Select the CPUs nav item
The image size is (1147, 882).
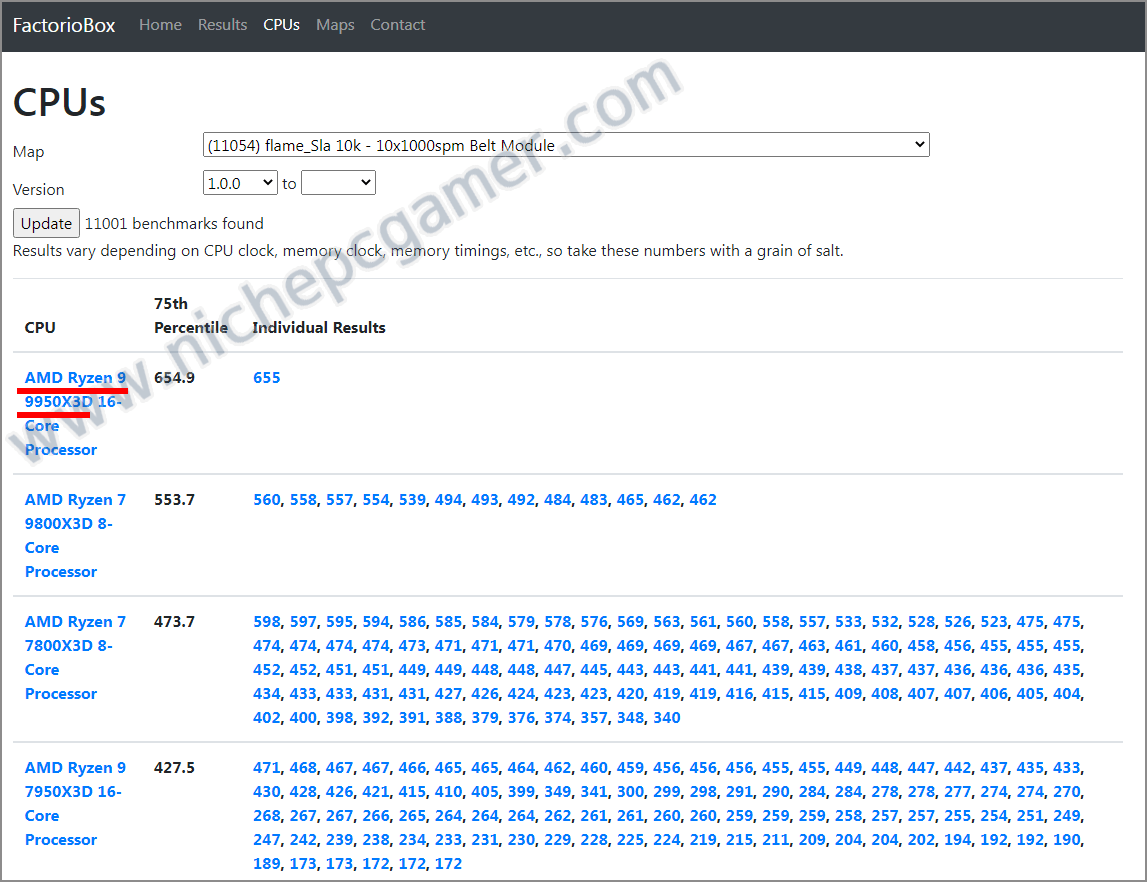click(x=282, y=25)
